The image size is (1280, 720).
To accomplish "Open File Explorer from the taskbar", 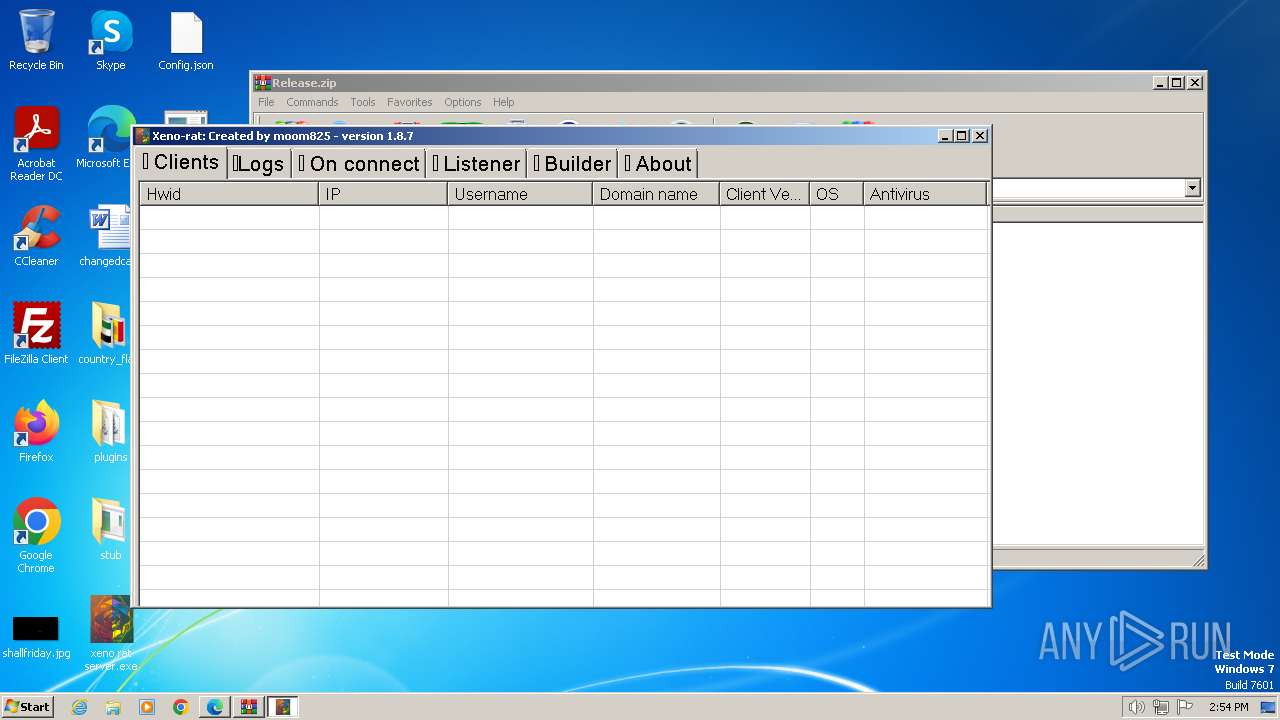I will click(113, 707).
